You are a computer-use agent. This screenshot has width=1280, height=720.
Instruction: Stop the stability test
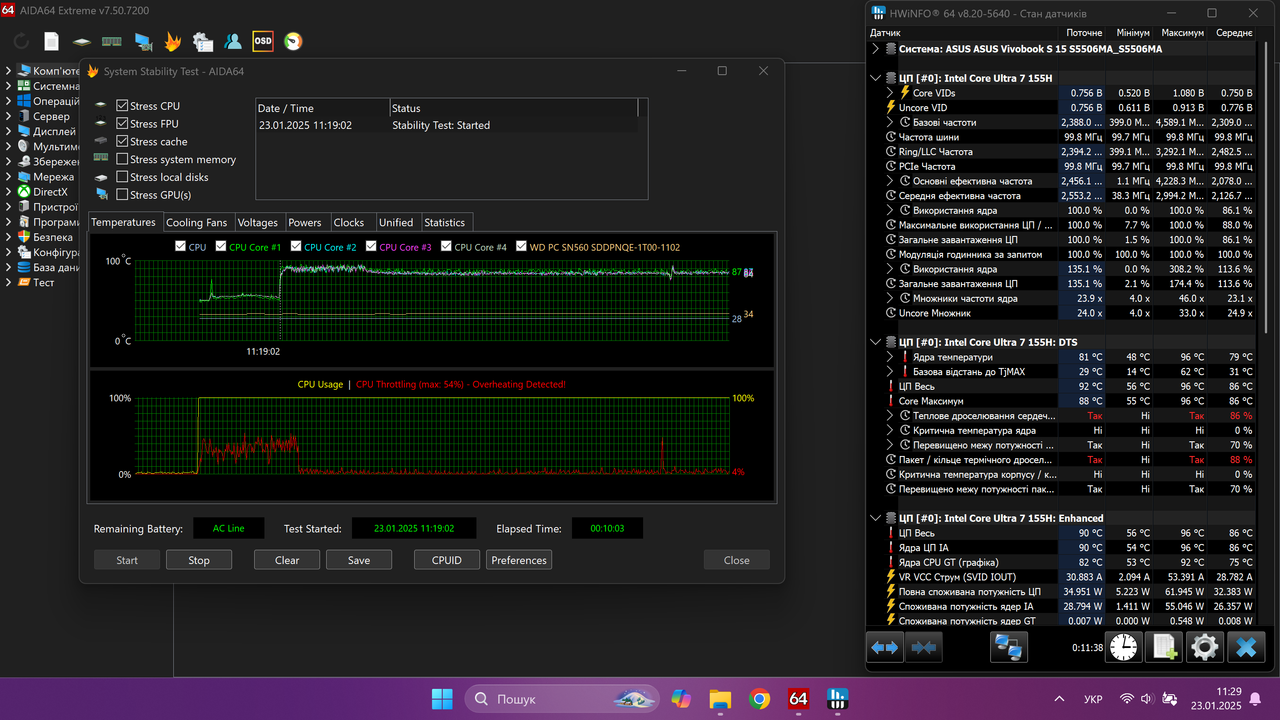click(199, 560)
